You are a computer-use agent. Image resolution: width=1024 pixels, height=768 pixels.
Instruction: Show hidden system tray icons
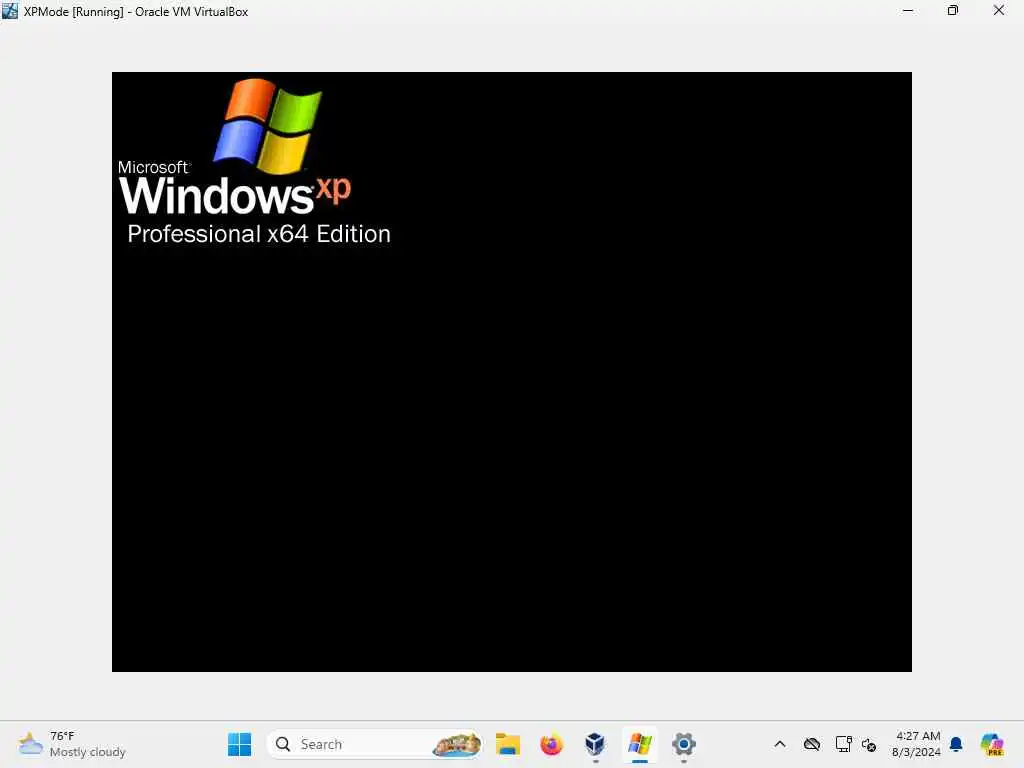tap(780, 744)
